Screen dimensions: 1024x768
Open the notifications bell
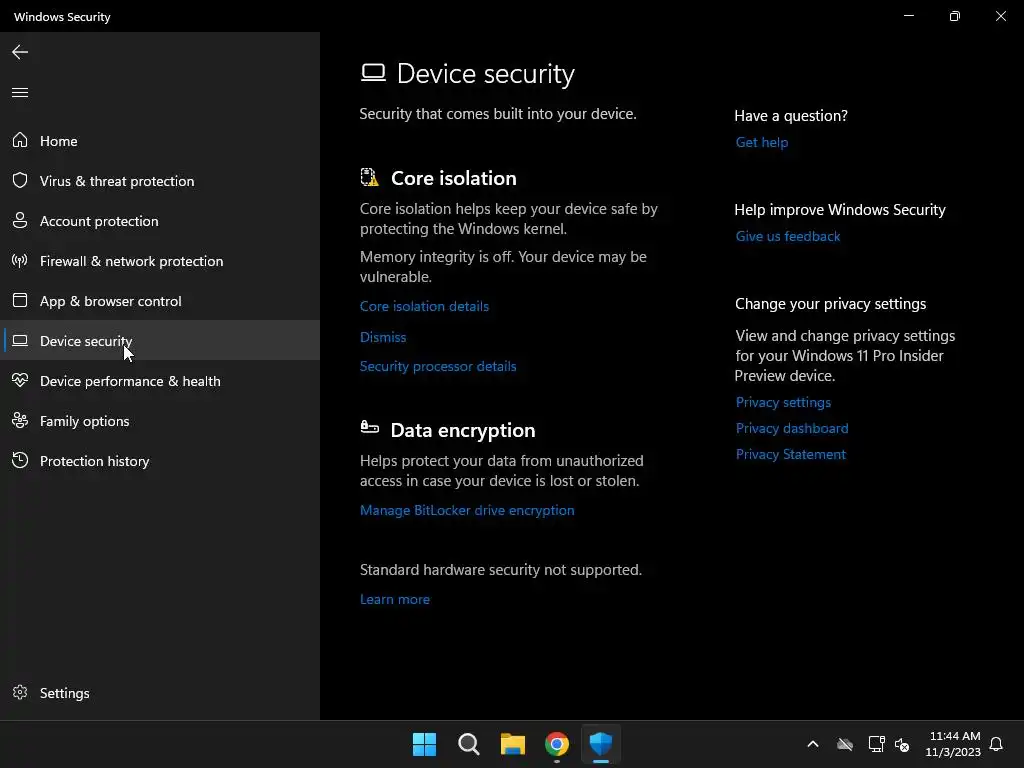pyautogui.click(x=996, y=744)
